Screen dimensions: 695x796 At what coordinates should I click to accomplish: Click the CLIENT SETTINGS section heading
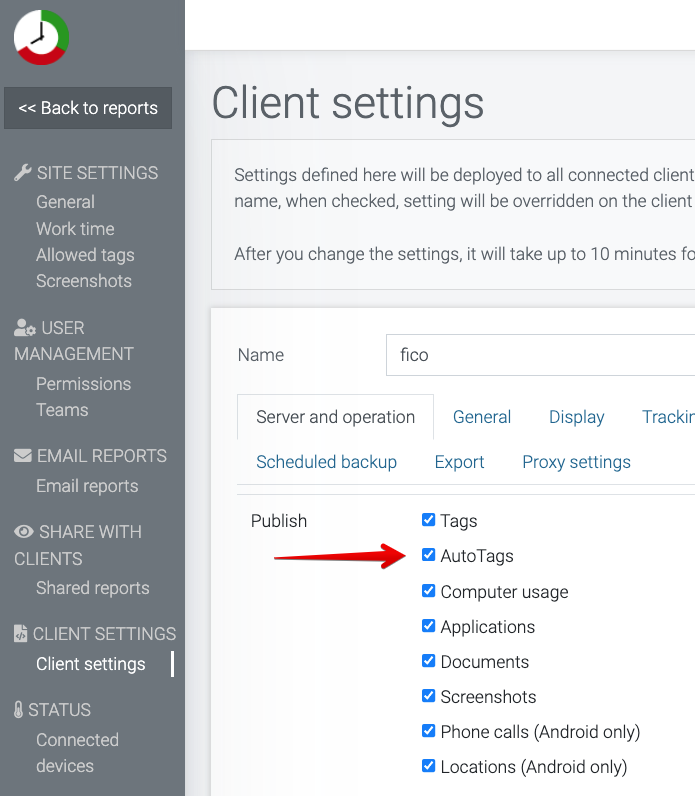tap(104, 634)
